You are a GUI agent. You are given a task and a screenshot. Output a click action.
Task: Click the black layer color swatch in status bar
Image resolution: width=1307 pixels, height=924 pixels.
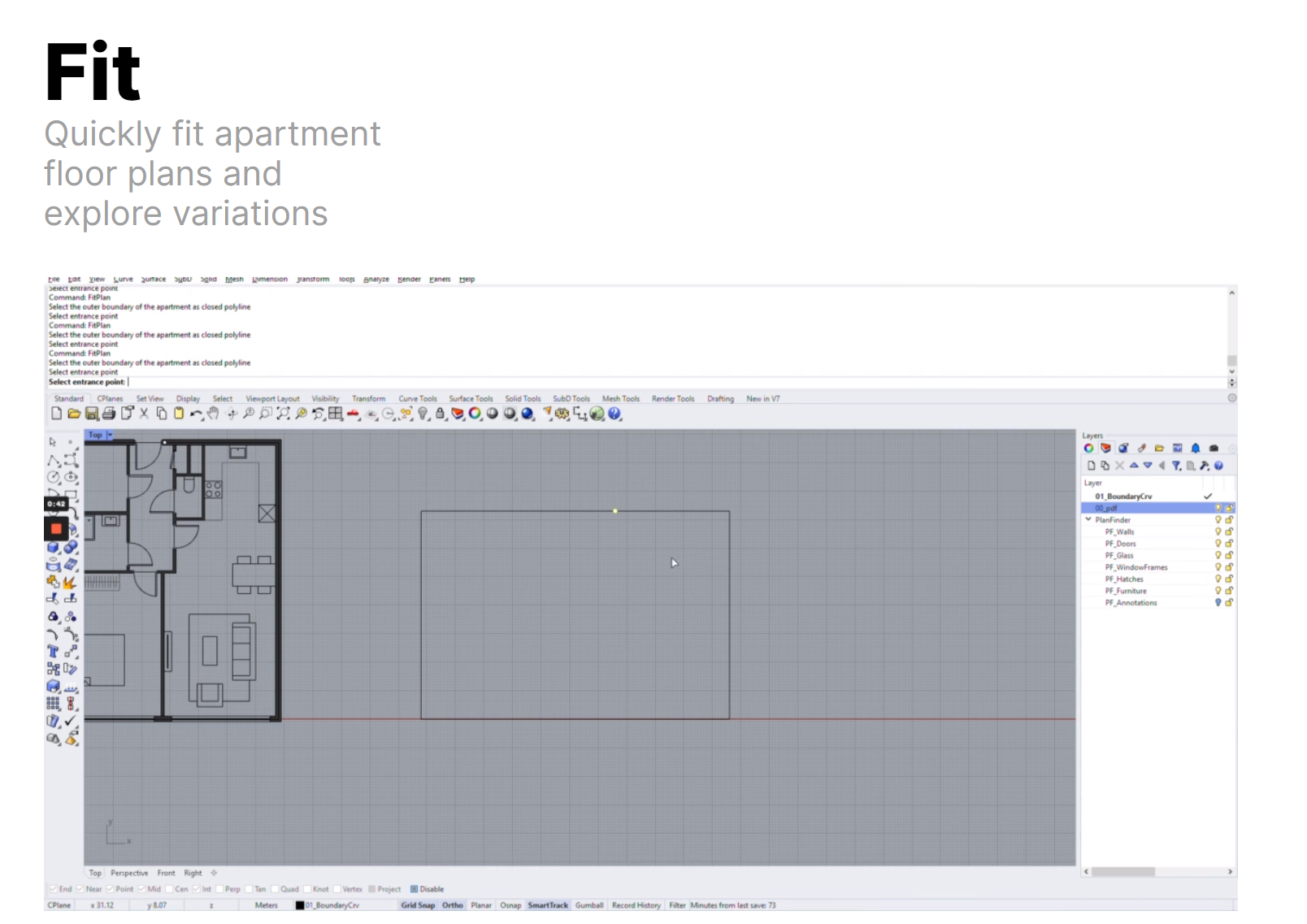pos(299,905)
